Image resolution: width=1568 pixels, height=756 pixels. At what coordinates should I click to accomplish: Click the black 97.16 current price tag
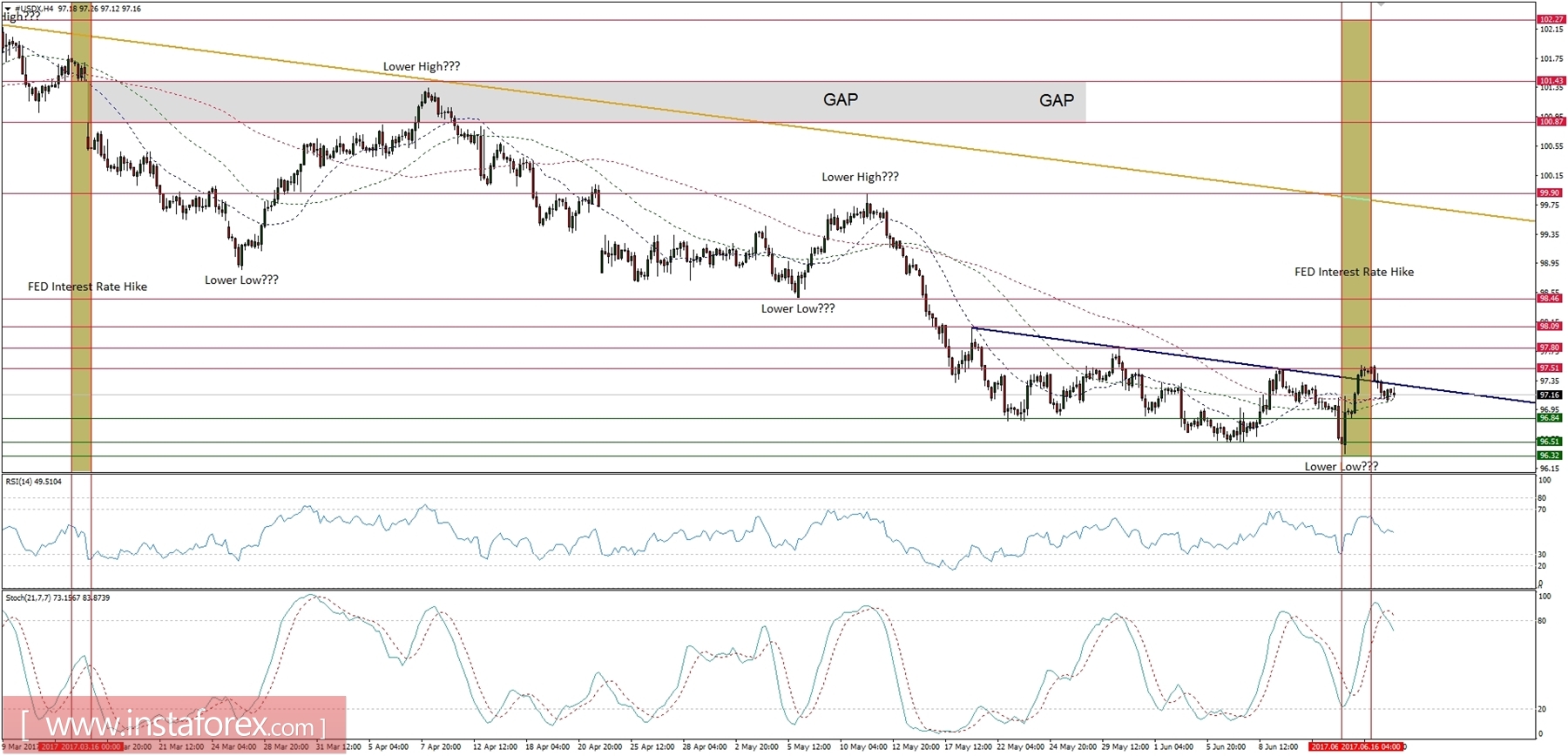[x=1551, y=395]
